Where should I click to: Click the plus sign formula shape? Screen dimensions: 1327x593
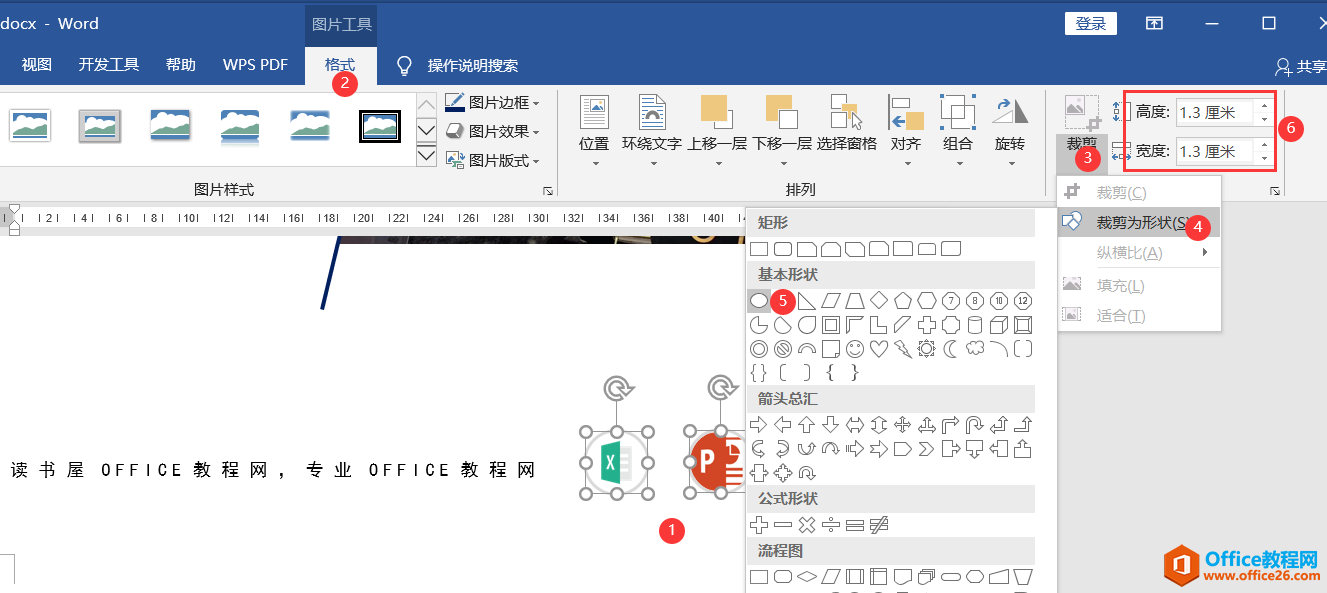click(x=759, y=524)
